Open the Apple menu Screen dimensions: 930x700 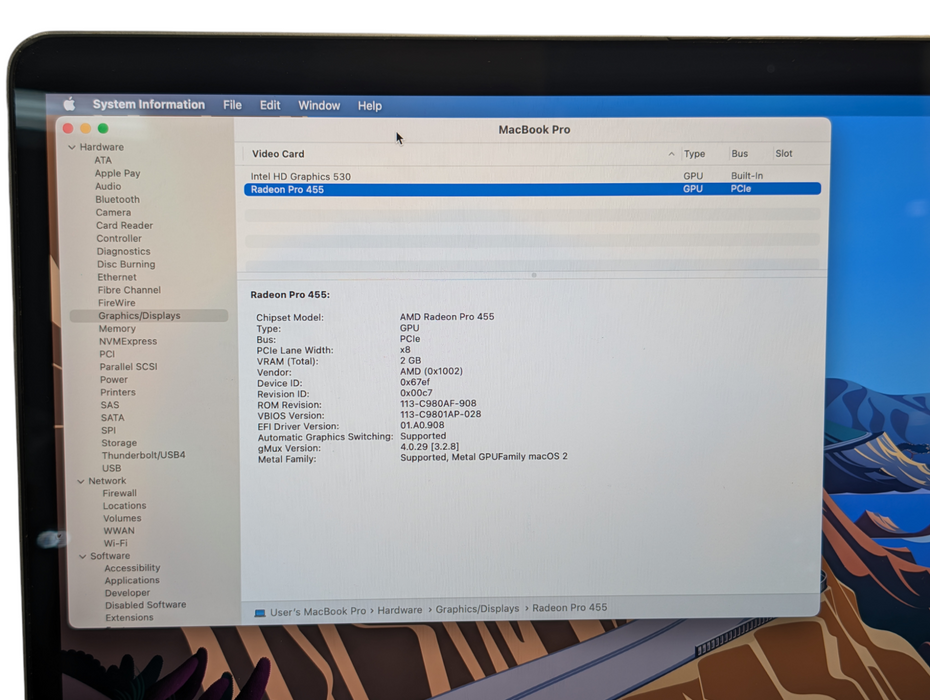tap(69, 104)
